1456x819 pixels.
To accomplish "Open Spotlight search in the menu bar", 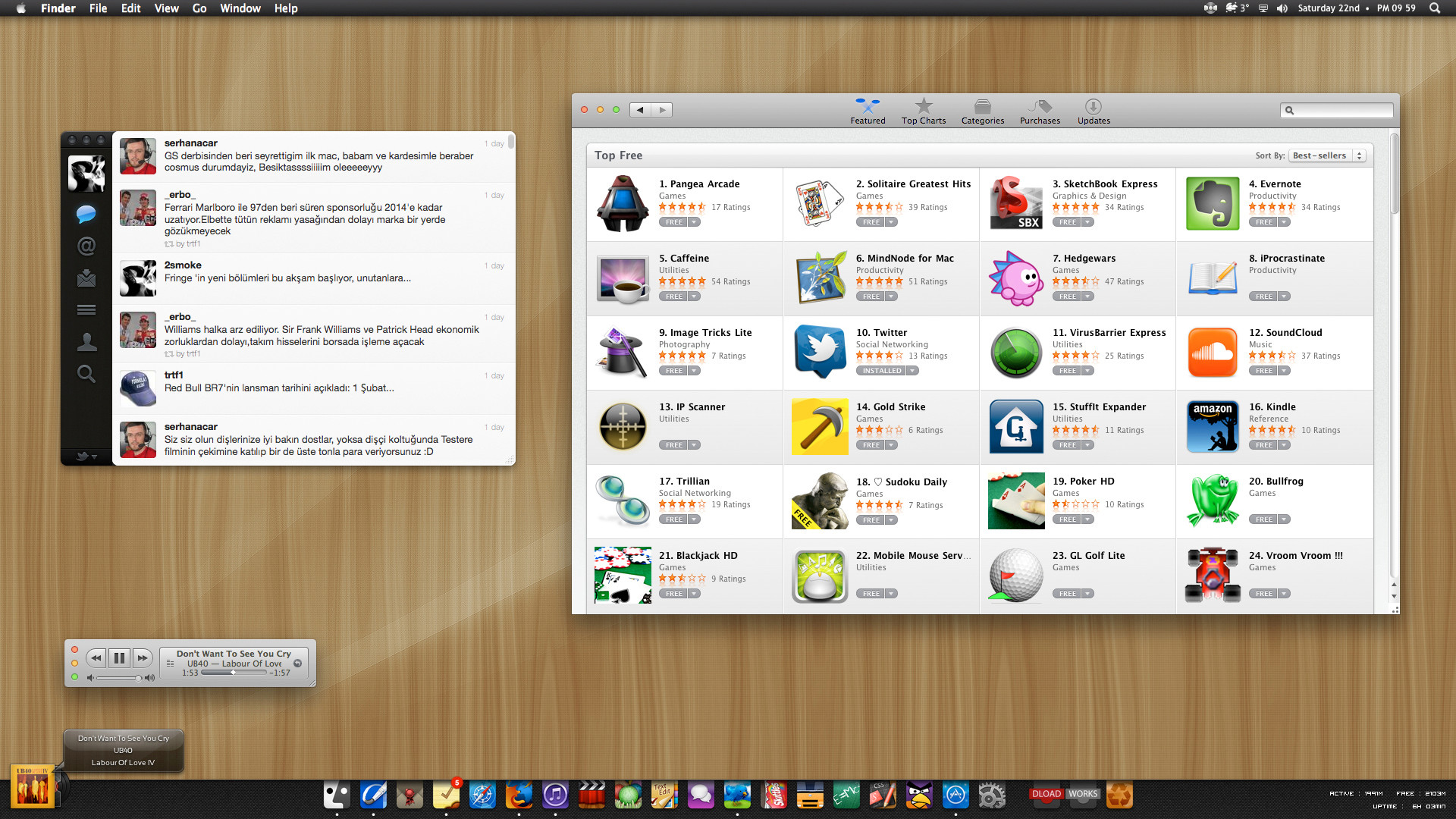I will click(x=1435, y=8).
